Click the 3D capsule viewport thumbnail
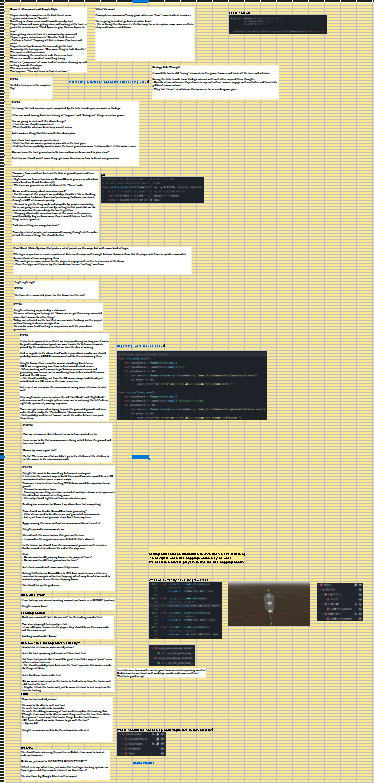 pos(269,604)
